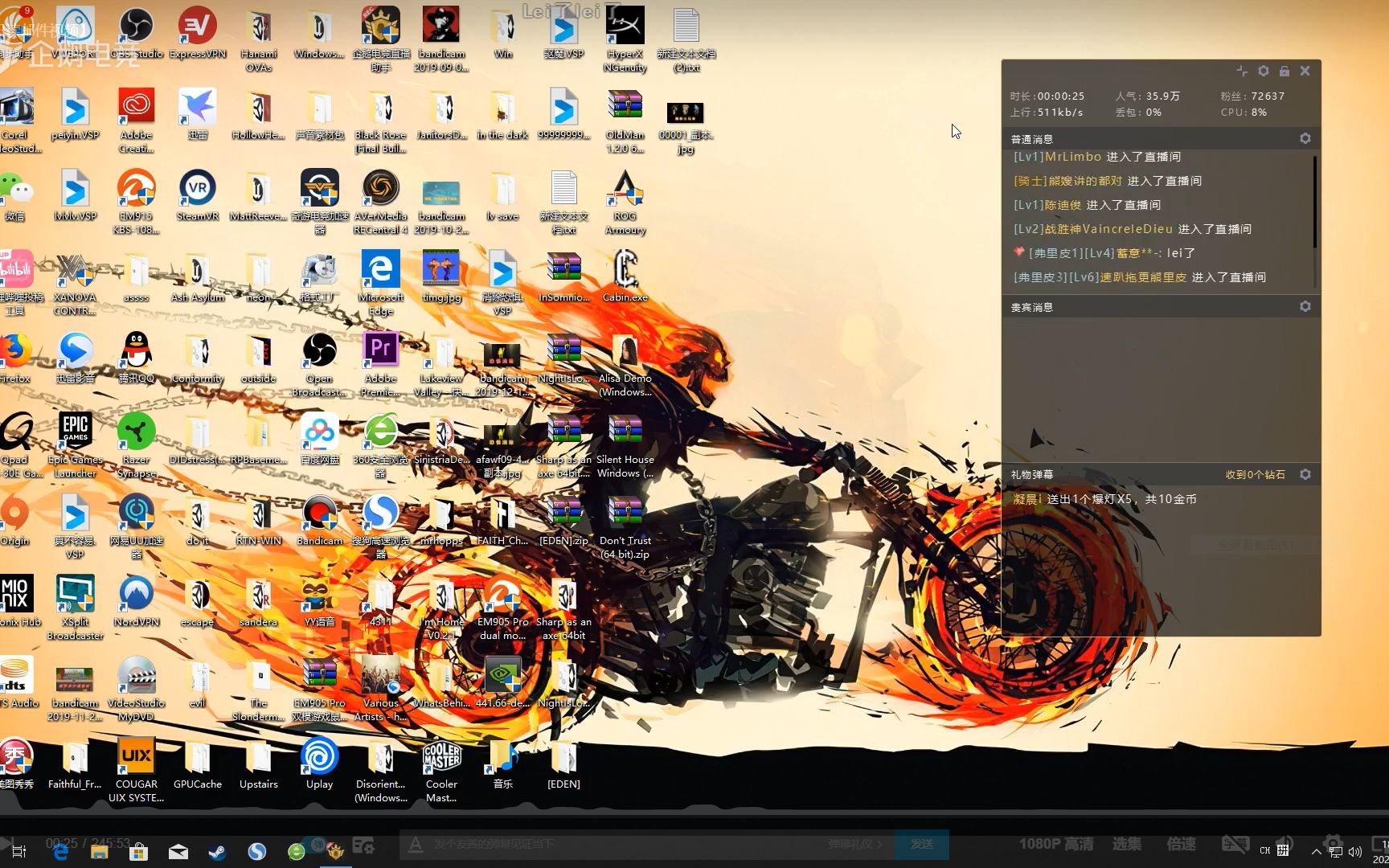Open the Alisa Demo (Windows...) folder
The image size is (1389, 868).
point(625,363)
